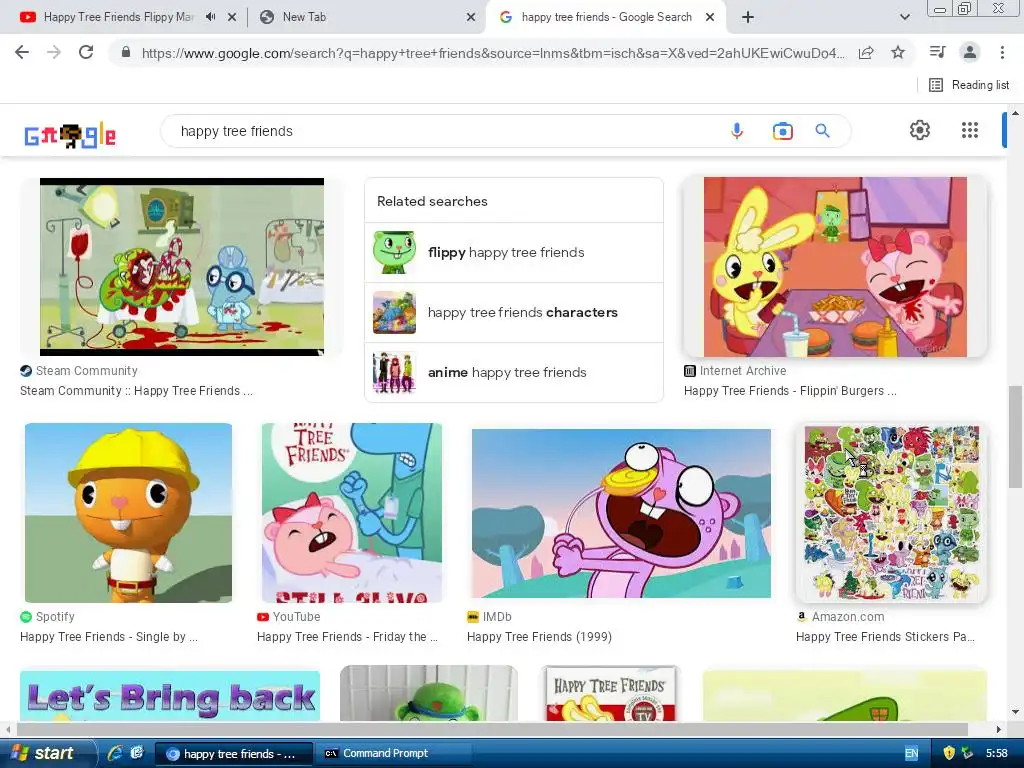Viewport: 1024px width, 768px height.
Task: Click Amazon.com source link
Action: click(840, 616)
